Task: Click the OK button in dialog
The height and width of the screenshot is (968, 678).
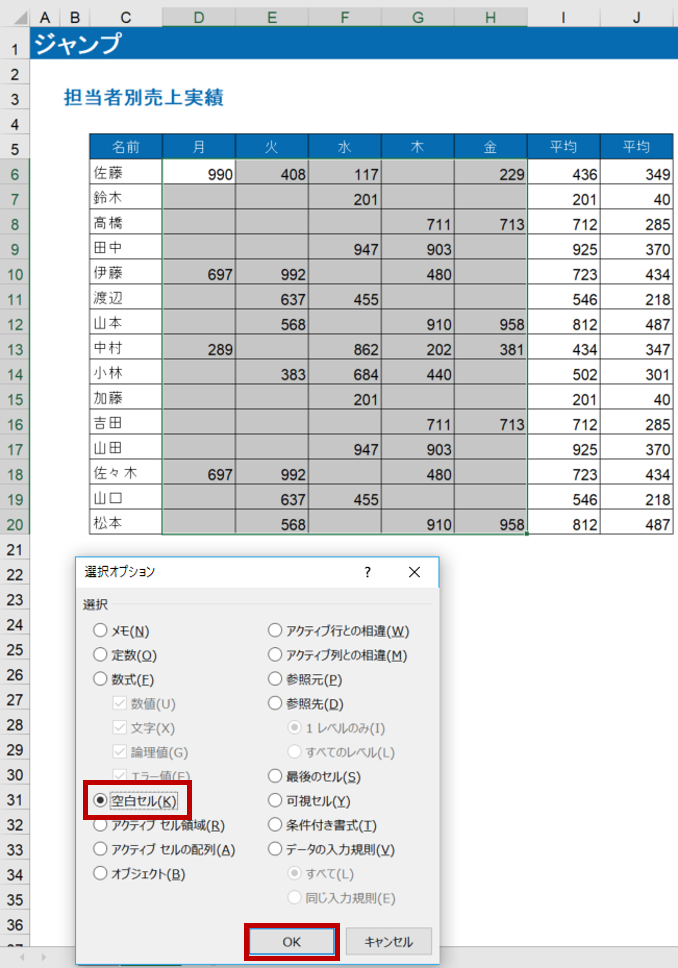Action: coord(291,941)
